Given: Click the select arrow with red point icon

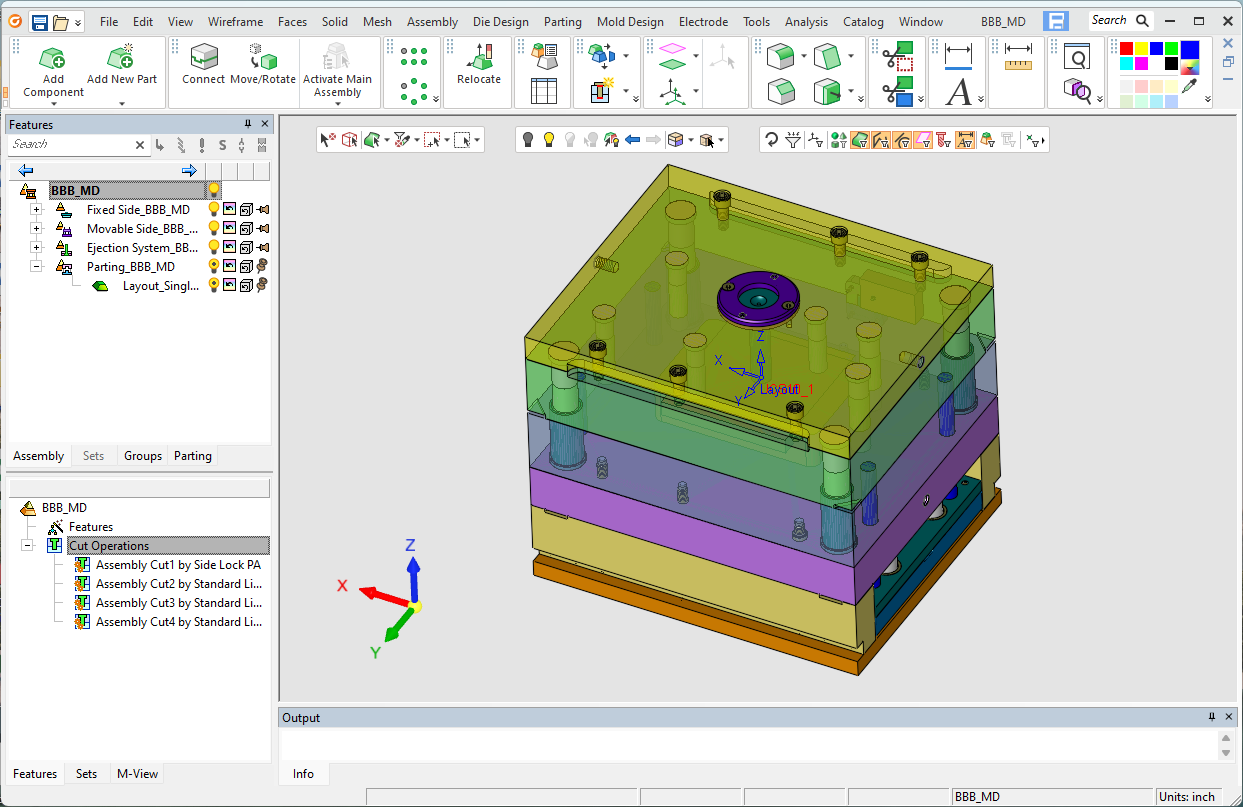Looking at the screenshot, I should click(x=327, y=140).
